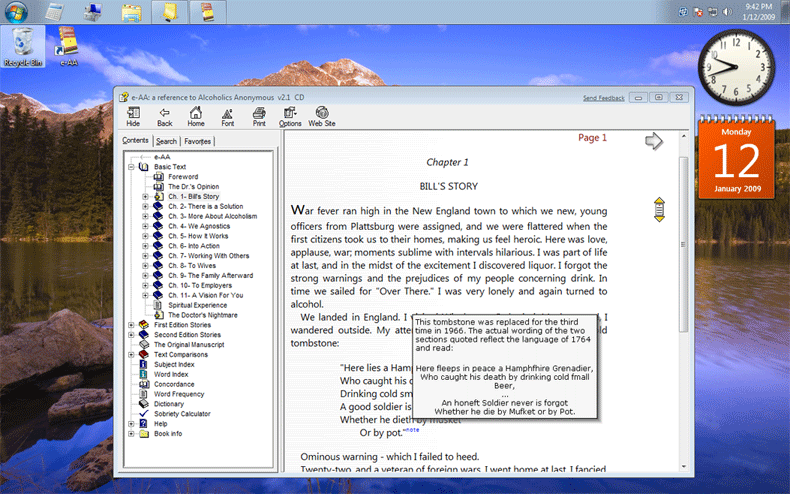
Task: Expand the Book info tree node
Action: [x=131, y=434]
